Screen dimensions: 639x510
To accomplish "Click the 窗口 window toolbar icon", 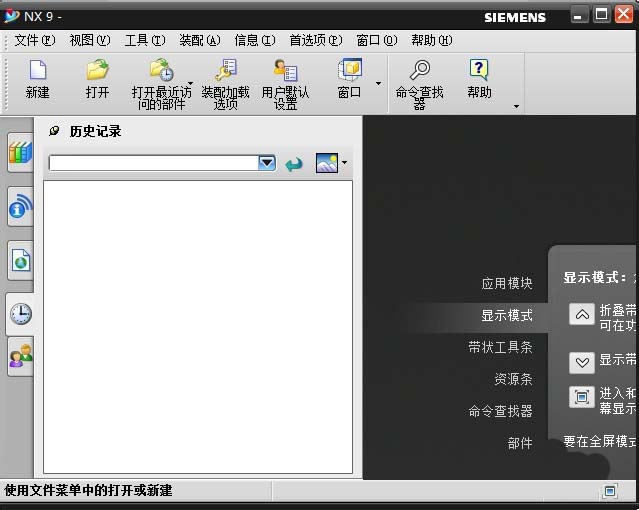I will (350, 69).
